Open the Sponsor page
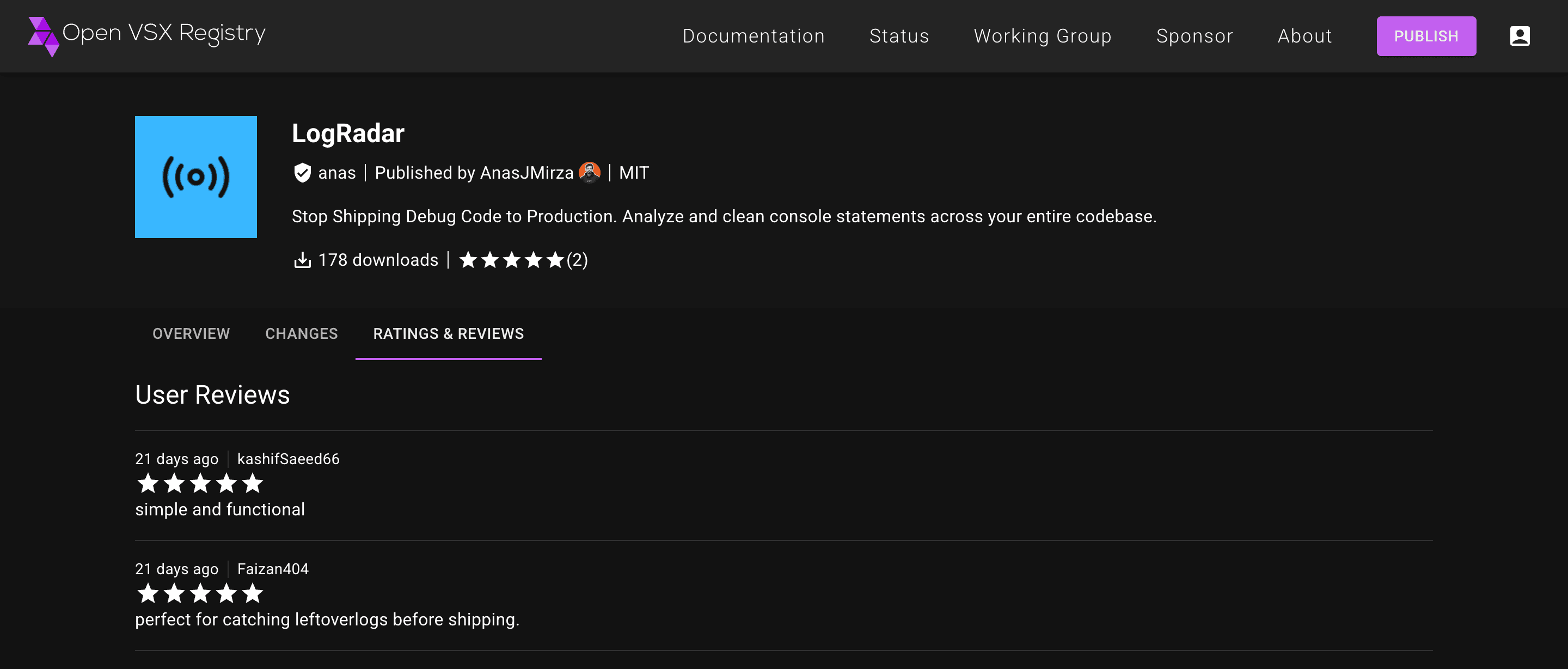1568x669 pixels. pos(1195,36)
